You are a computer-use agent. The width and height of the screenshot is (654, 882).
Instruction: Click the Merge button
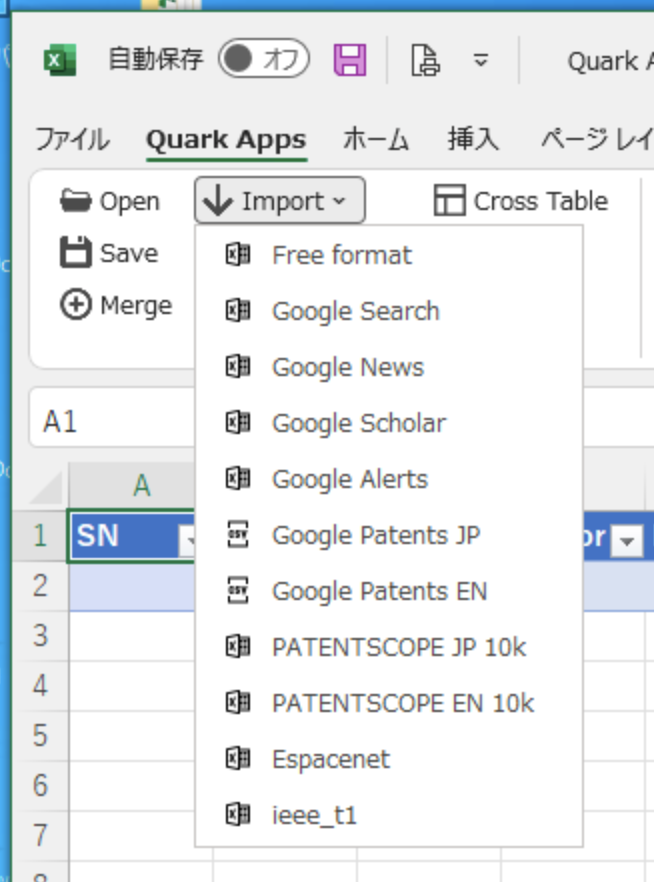tap(116, 305)
